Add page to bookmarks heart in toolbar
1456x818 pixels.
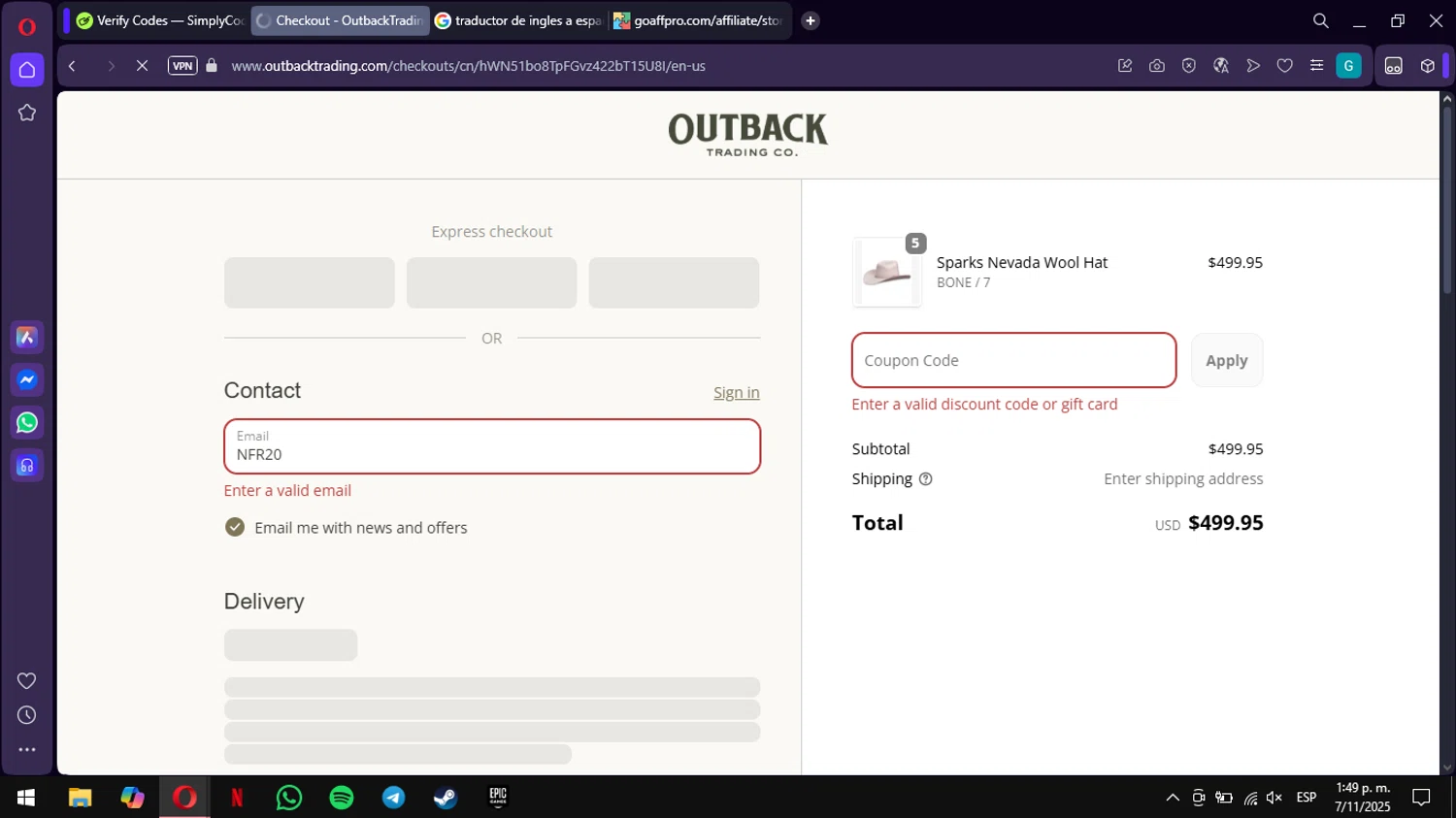[x=1285, y=66]
